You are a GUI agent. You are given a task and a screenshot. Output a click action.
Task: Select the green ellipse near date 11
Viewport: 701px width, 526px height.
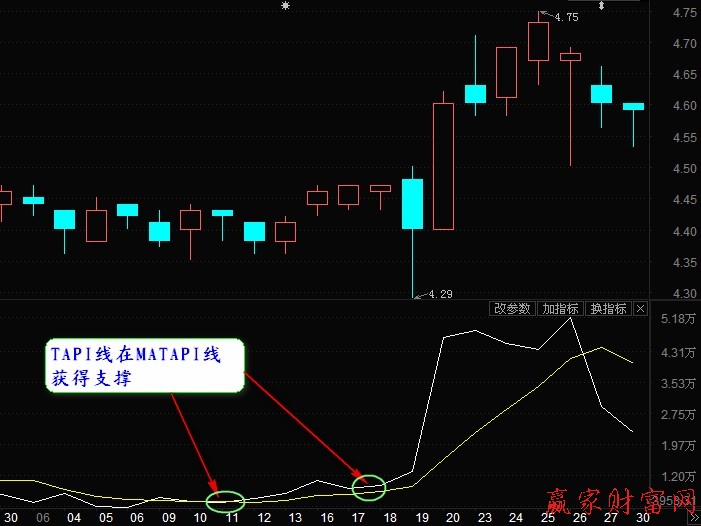click(225, 498)
